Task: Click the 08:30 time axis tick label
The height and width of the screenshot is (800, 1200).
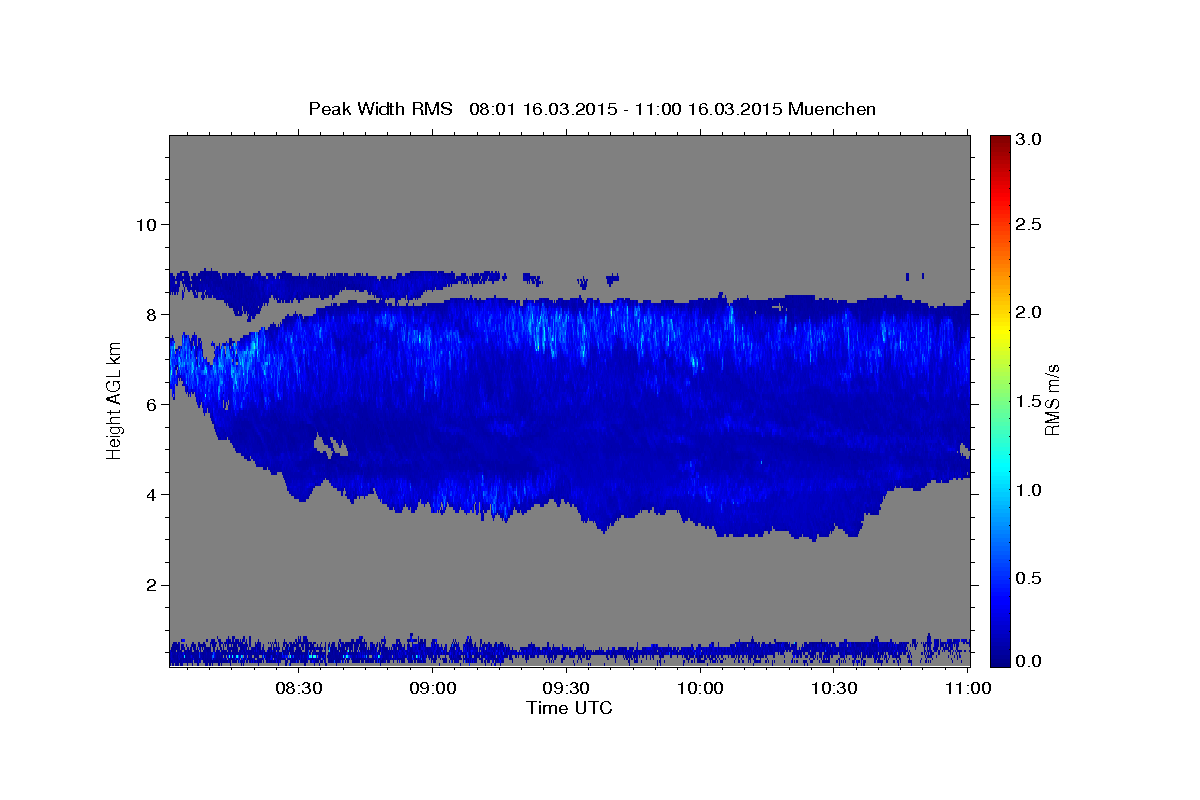Action: tap(299, 689)
